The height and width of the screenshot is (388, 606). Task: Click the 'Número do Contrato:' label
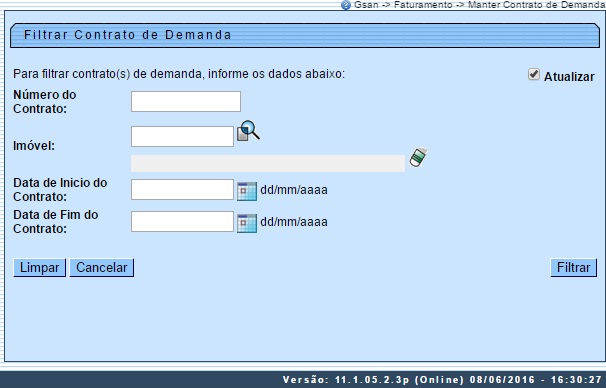click(44, 102)
